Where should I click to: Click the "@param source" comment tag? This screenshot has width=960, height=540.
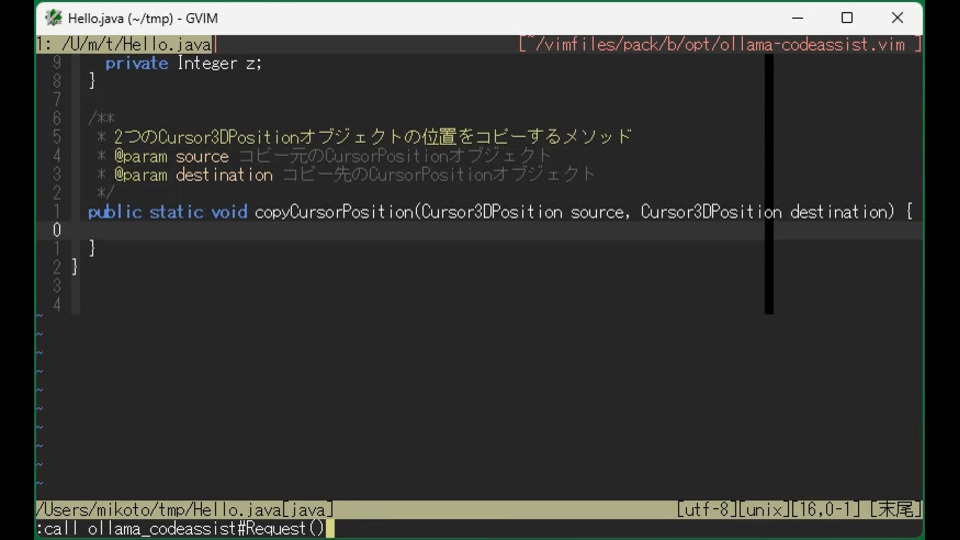pyautogui.click(x=171, y=156)
